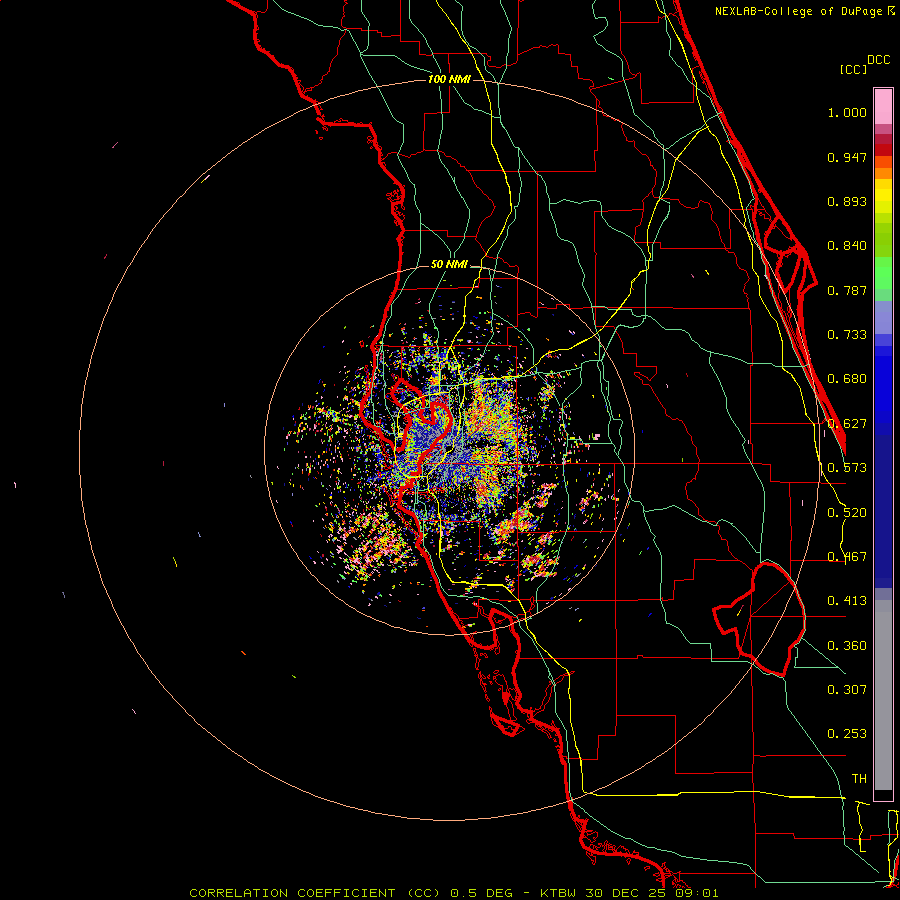The width and height of the screenshot is (900, 900).
Task: Select the 0.893 legend value
Action: click(x=847, y=201)
